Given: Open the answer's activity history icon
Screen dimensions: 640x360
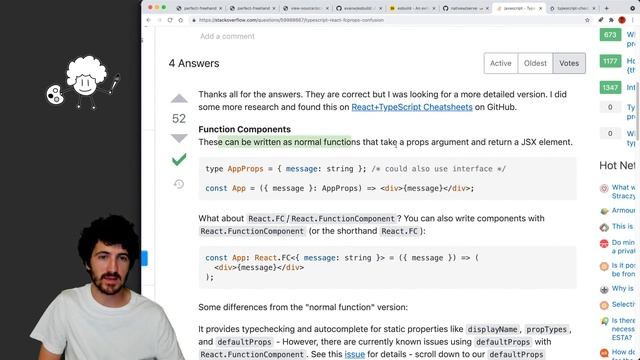Looking at the screenshot, I should click(x=179, y=184).
